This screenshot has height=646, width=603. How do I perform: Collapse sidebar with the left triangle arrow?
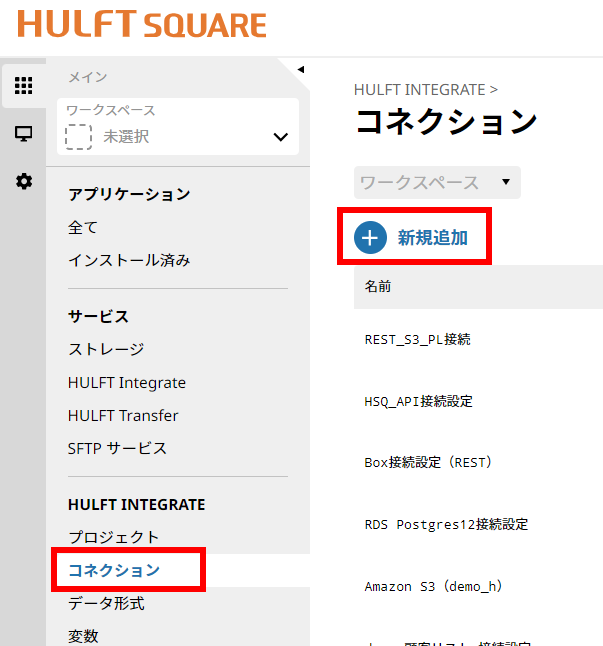click(x=301, y=69)
